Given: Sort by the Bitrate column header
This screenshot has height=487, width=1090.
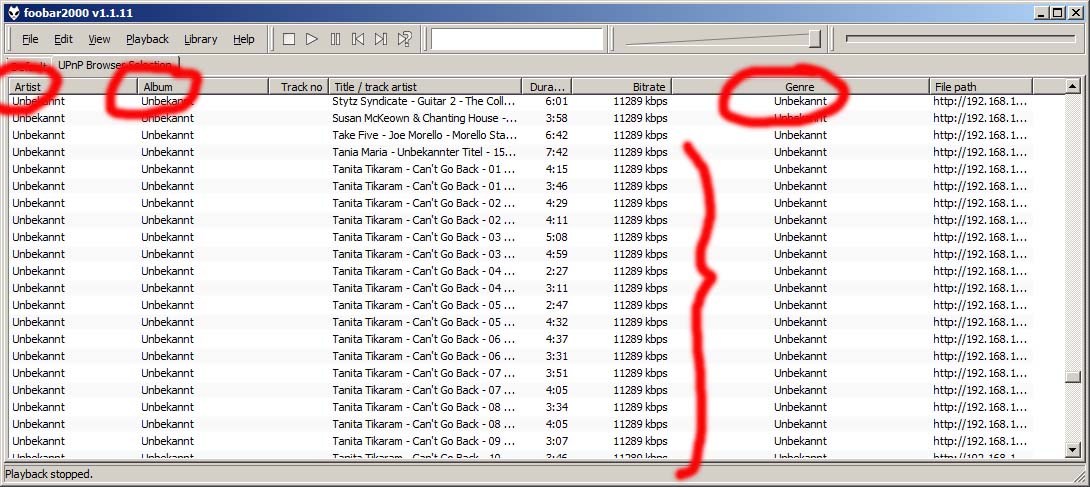Looking at the screenshot, I should point(620,87).
